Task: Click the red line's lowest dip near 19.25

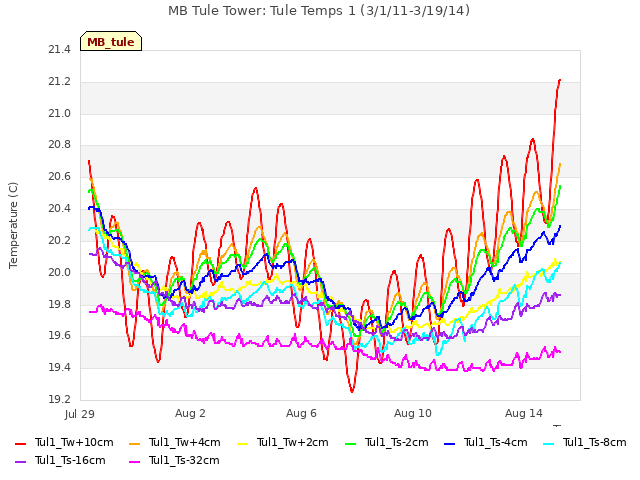Action: pyautogui.click(x=352, y=391)
